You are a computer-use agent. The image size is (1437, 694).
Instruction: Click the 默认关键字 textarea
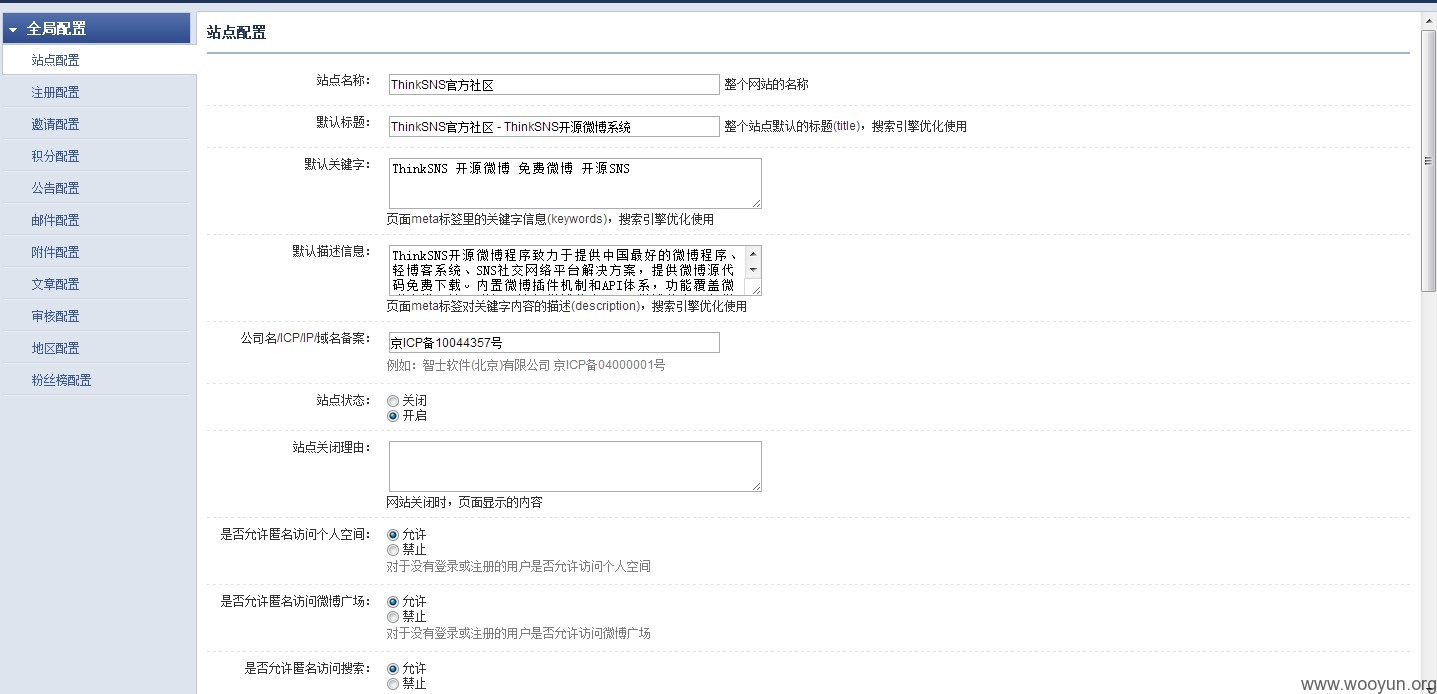(574, 183)
